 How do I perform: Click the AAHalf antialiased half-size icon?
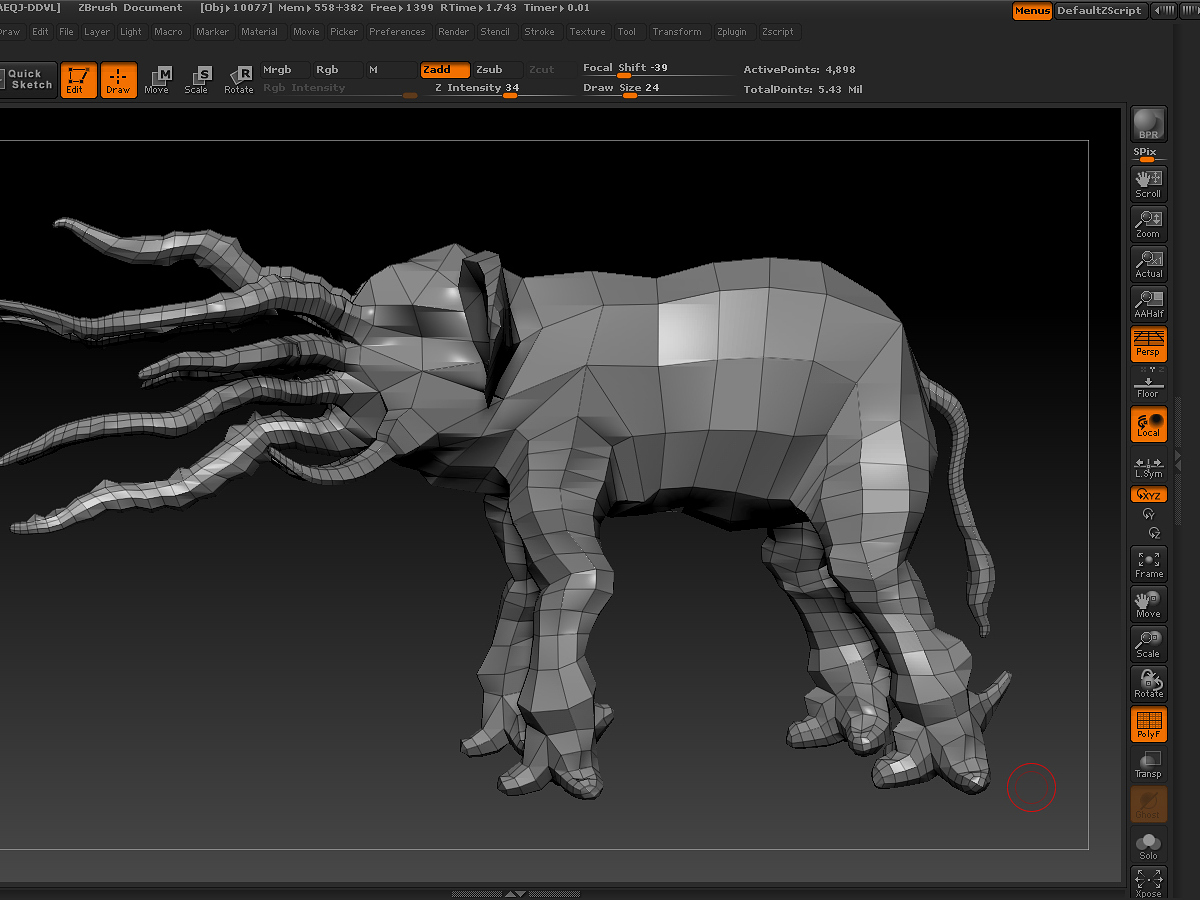click(1148, 303)
